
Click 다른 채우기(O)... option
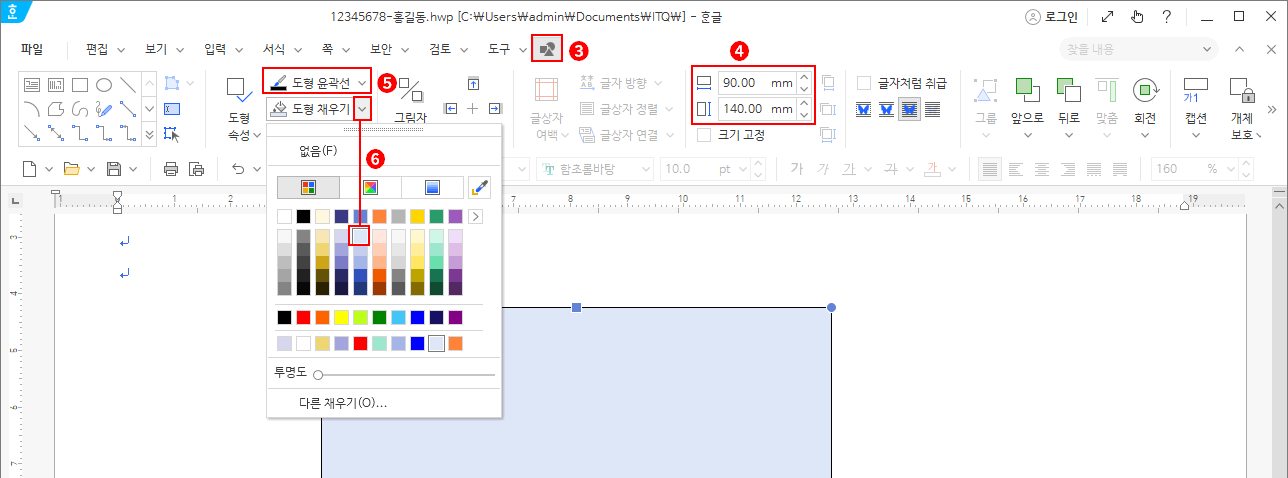(x=343, y=403)
